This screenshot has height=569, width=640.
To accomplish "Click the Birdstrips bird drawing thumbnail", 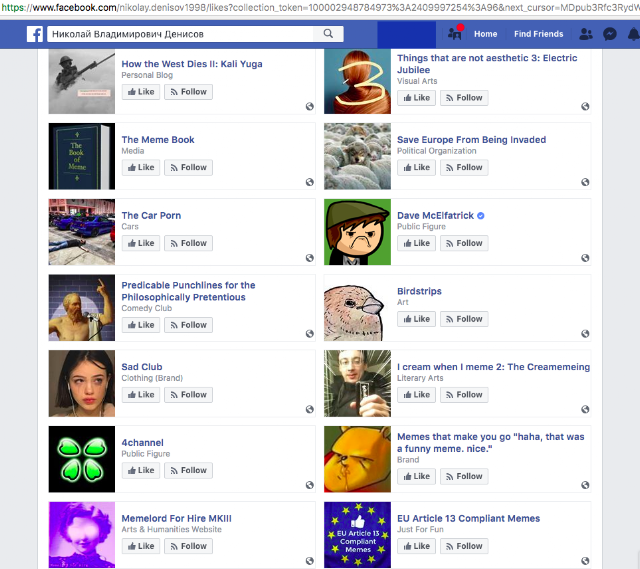I will point(357,308).
